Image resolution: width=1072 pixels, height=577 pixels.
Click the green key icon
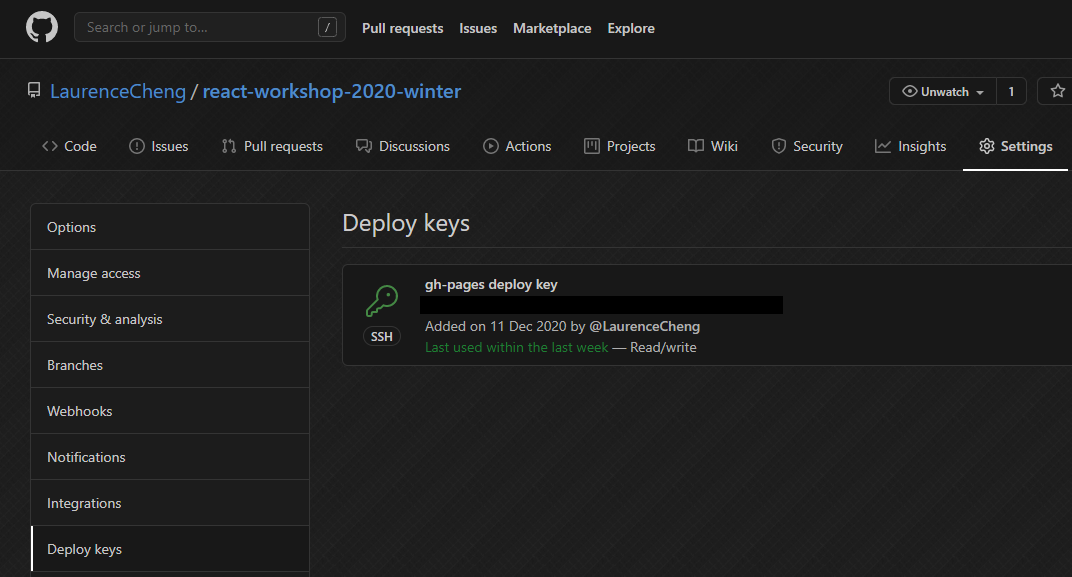(x=381, y=301)
